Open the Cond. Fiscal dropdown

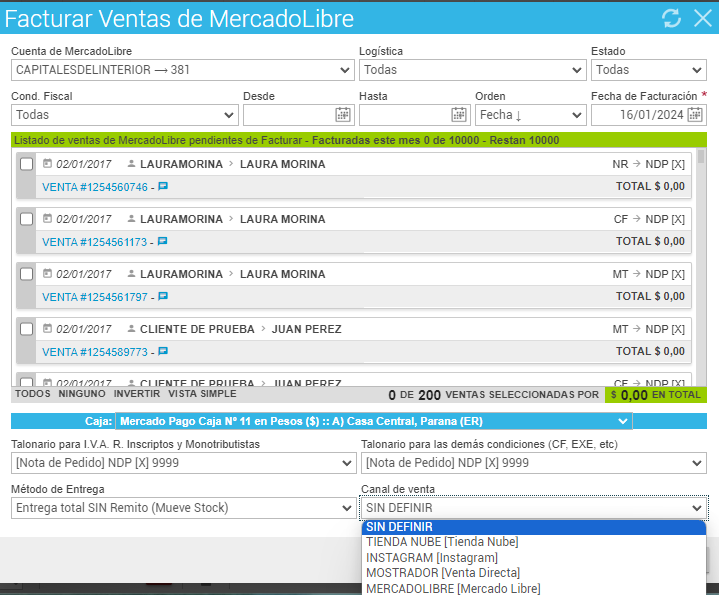tap(125, 115)
